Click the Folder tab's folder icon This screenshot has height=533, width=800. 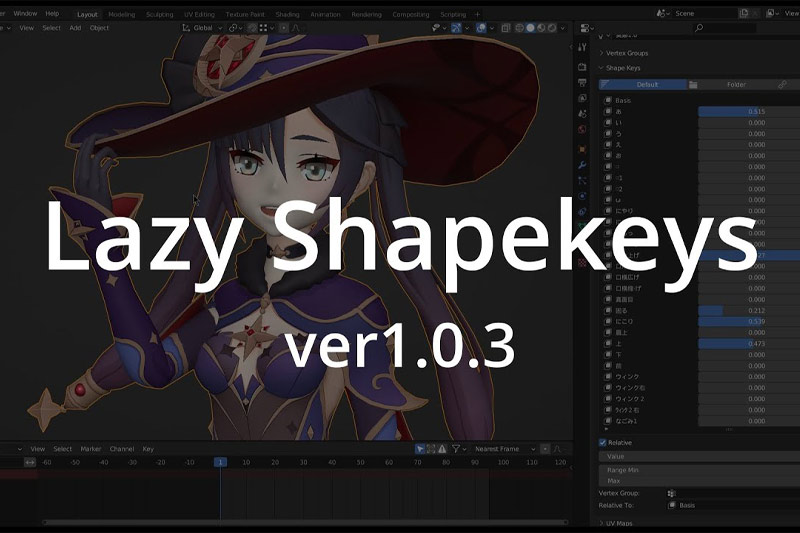(693, 85)
